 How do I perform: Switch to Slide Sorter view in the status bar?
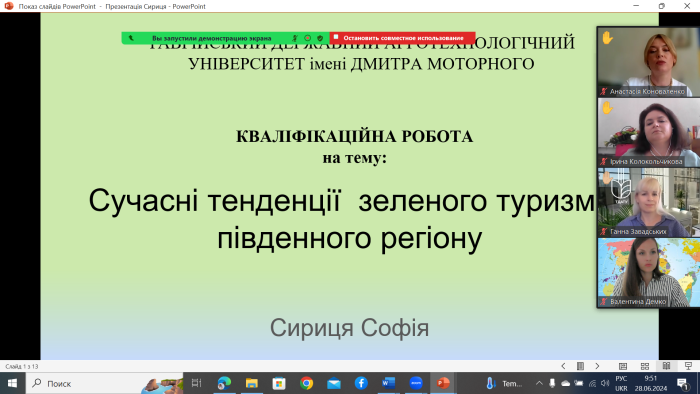point(645,366)
